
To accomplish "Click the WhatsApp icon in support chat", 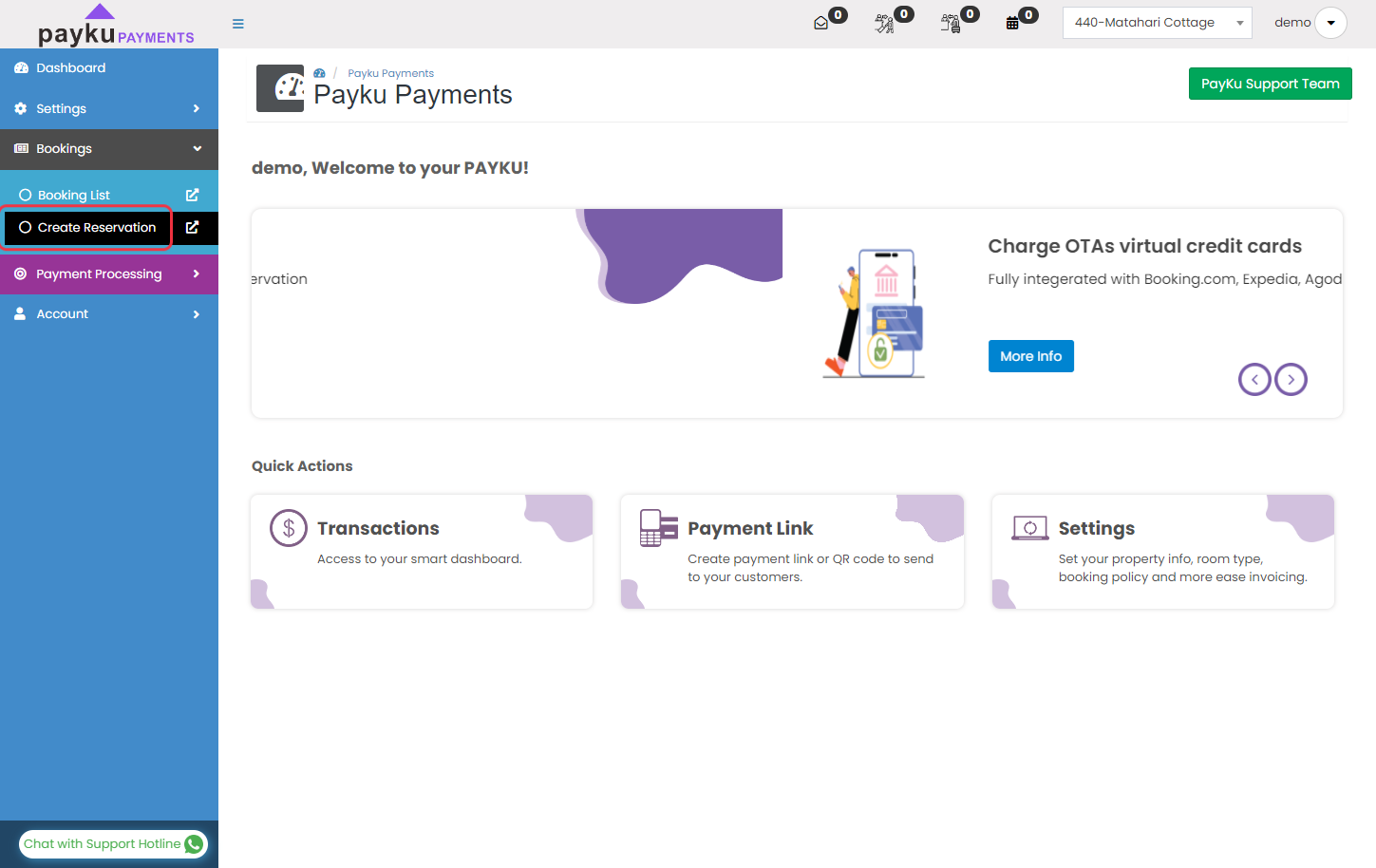I will 194,844.
